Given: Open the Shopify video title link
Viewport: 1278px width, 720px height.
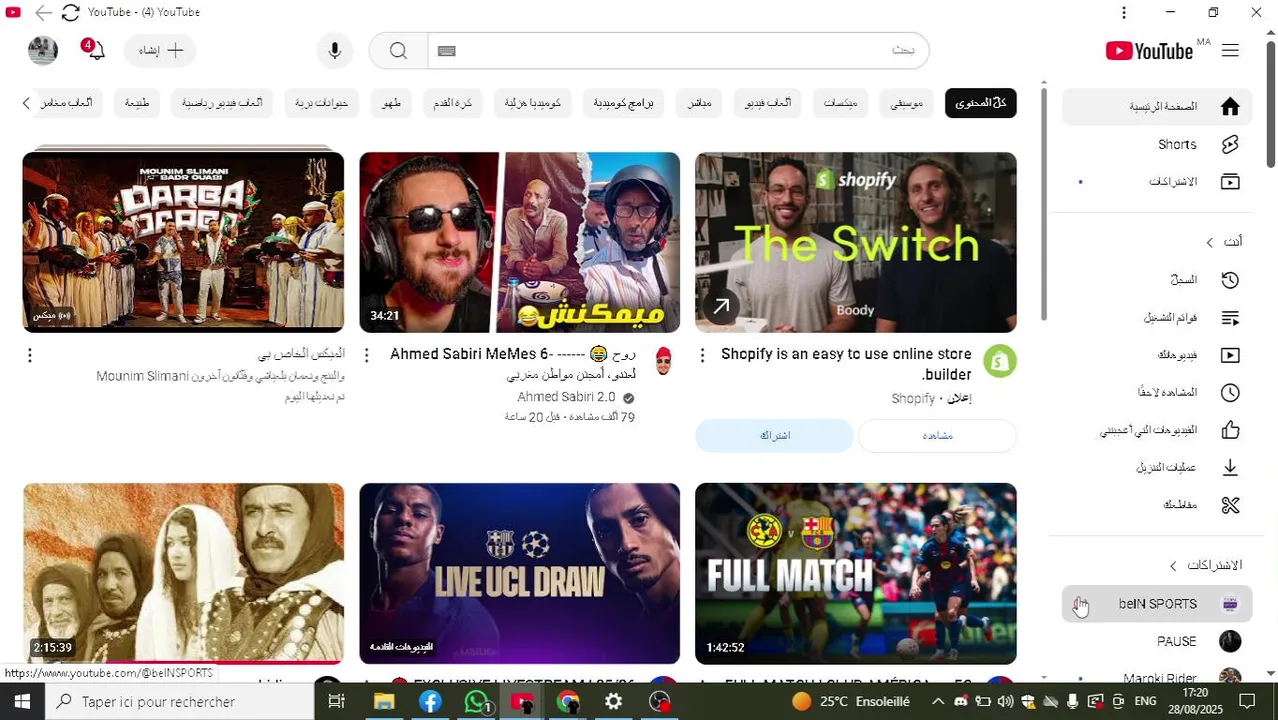Looking at the screenshot, I should (x=846, y=364).
